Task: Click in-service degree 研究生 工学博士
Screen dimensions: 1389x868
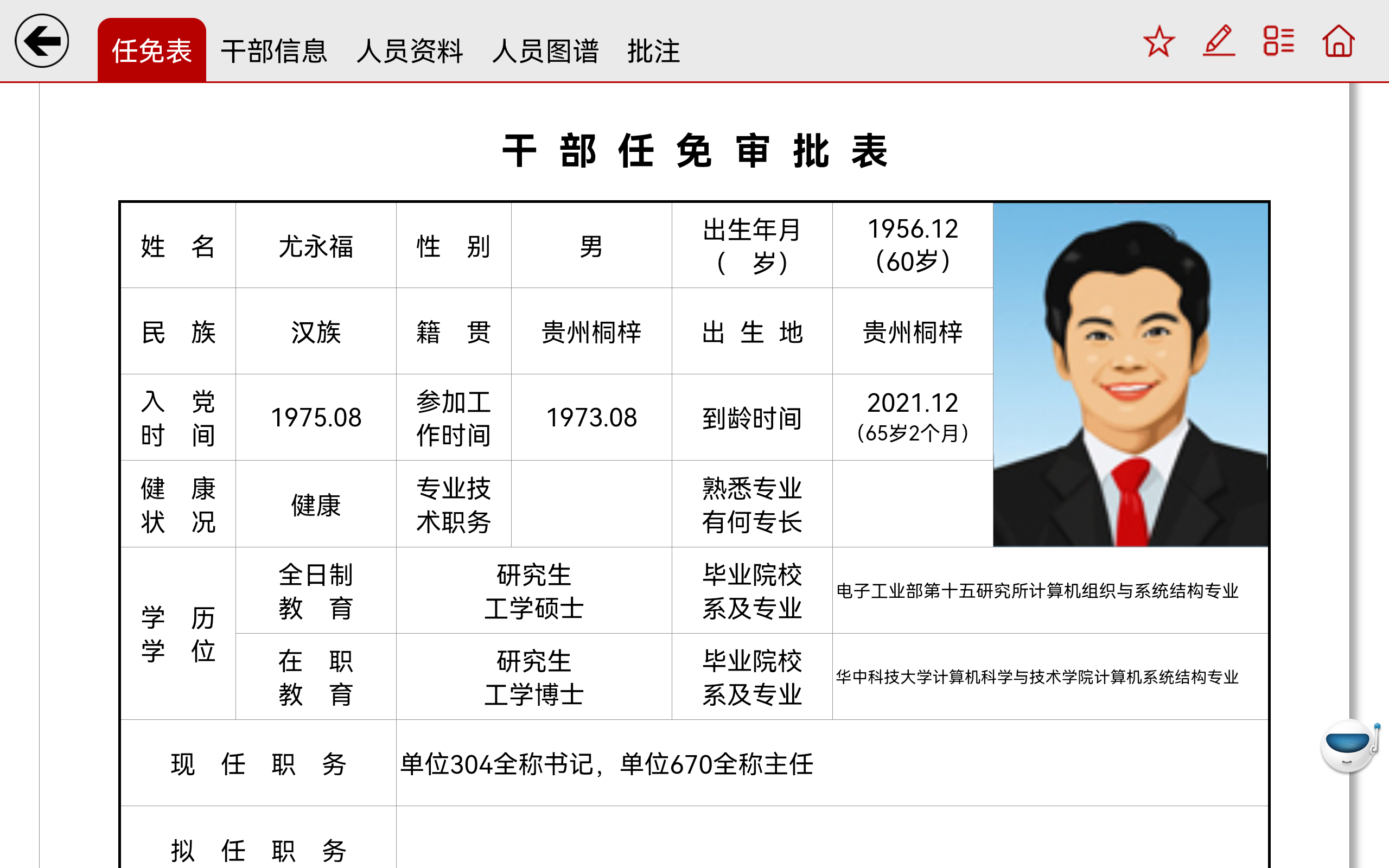Action: tap(534, 678)
